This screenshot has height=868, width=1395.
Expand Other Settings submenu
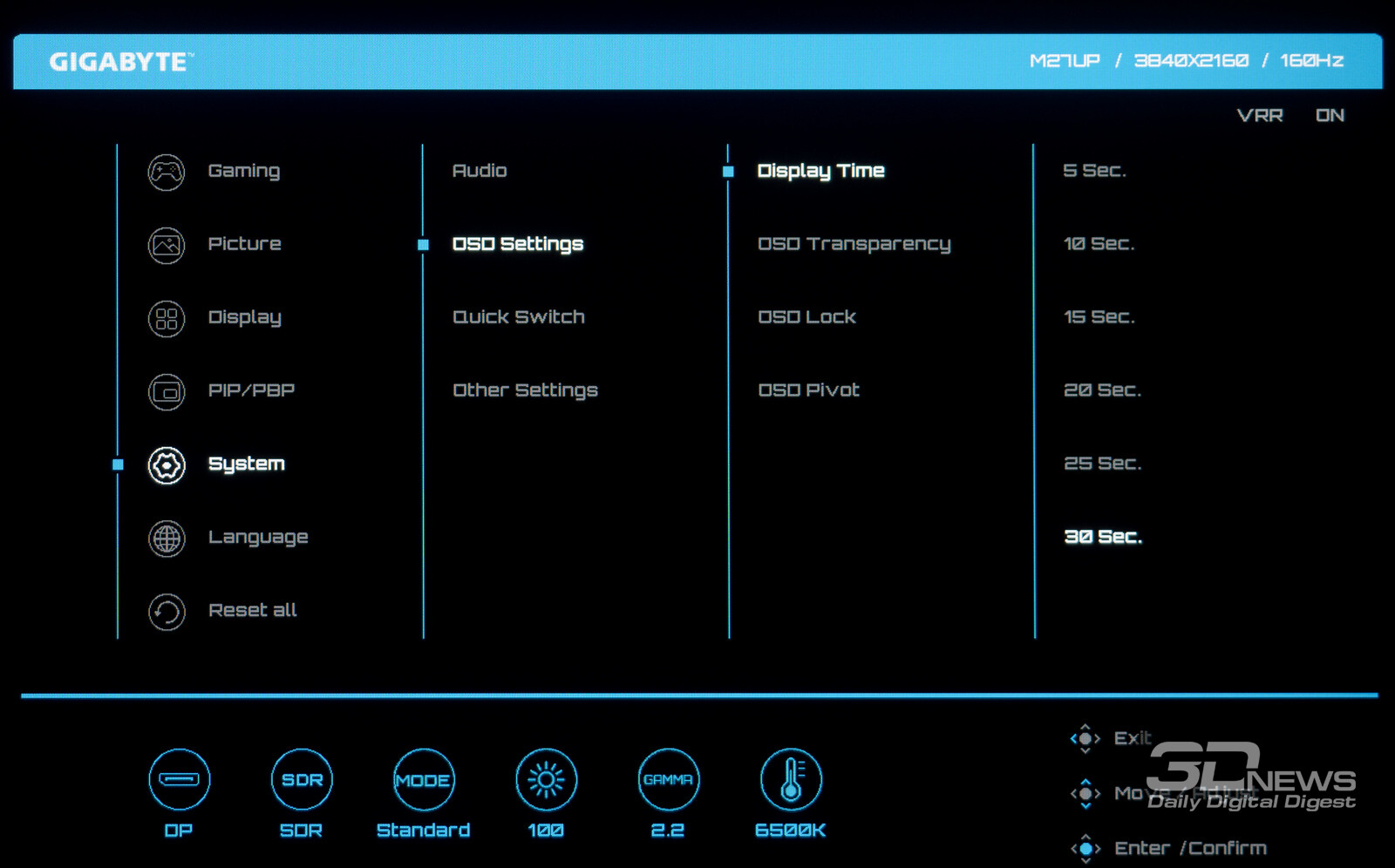(x=525, y=390)
